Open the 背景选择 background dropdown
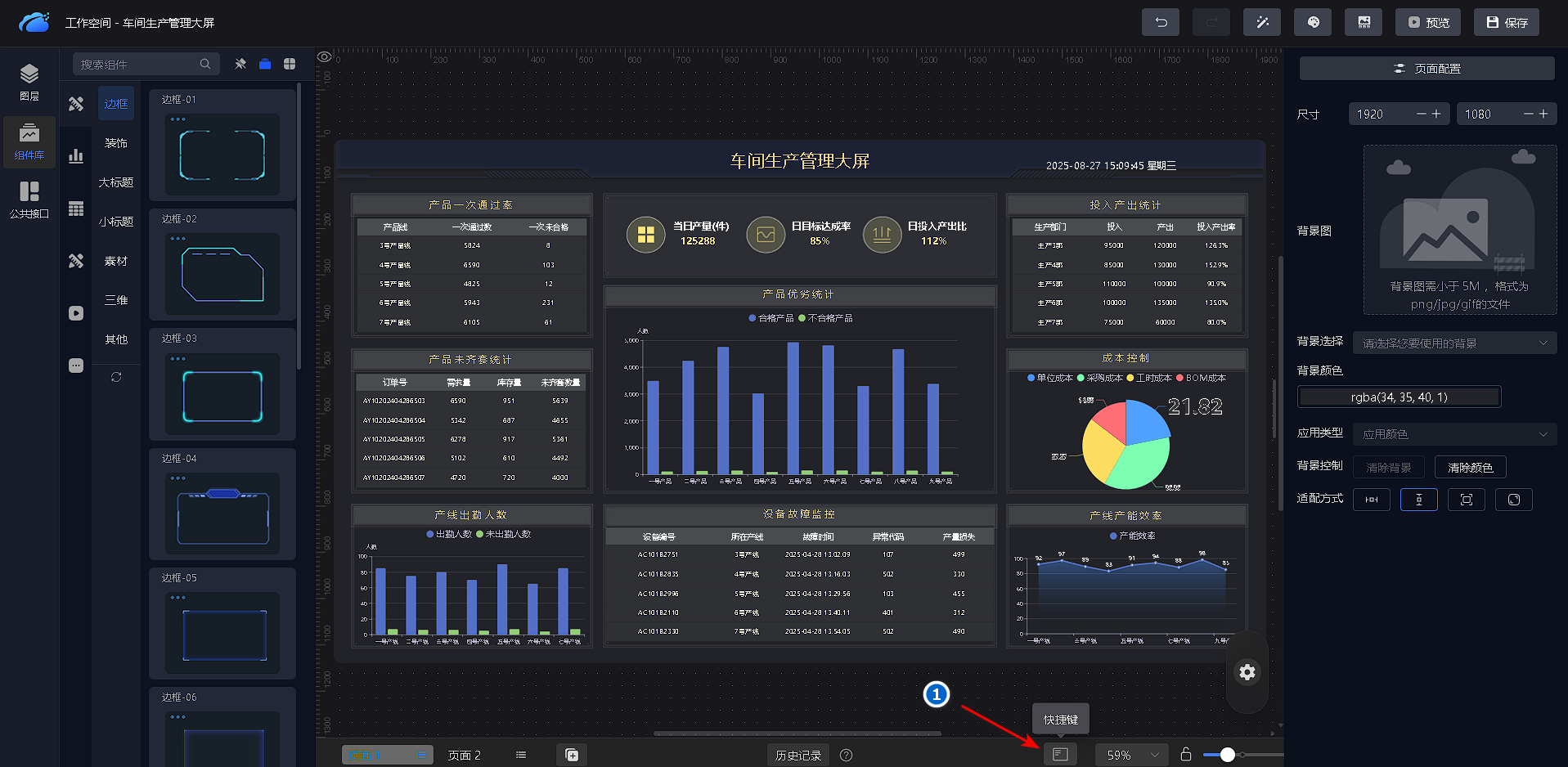This screenshot has height=767, width=1568. [x=1454, y=343]
